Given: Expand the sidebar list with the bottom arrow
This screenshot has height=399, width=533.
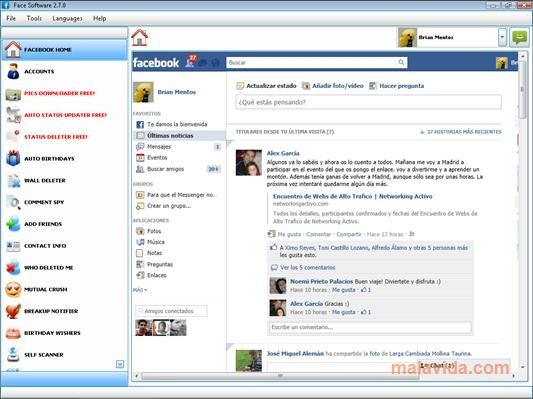Looking at the screenshot, I should 120,364.
